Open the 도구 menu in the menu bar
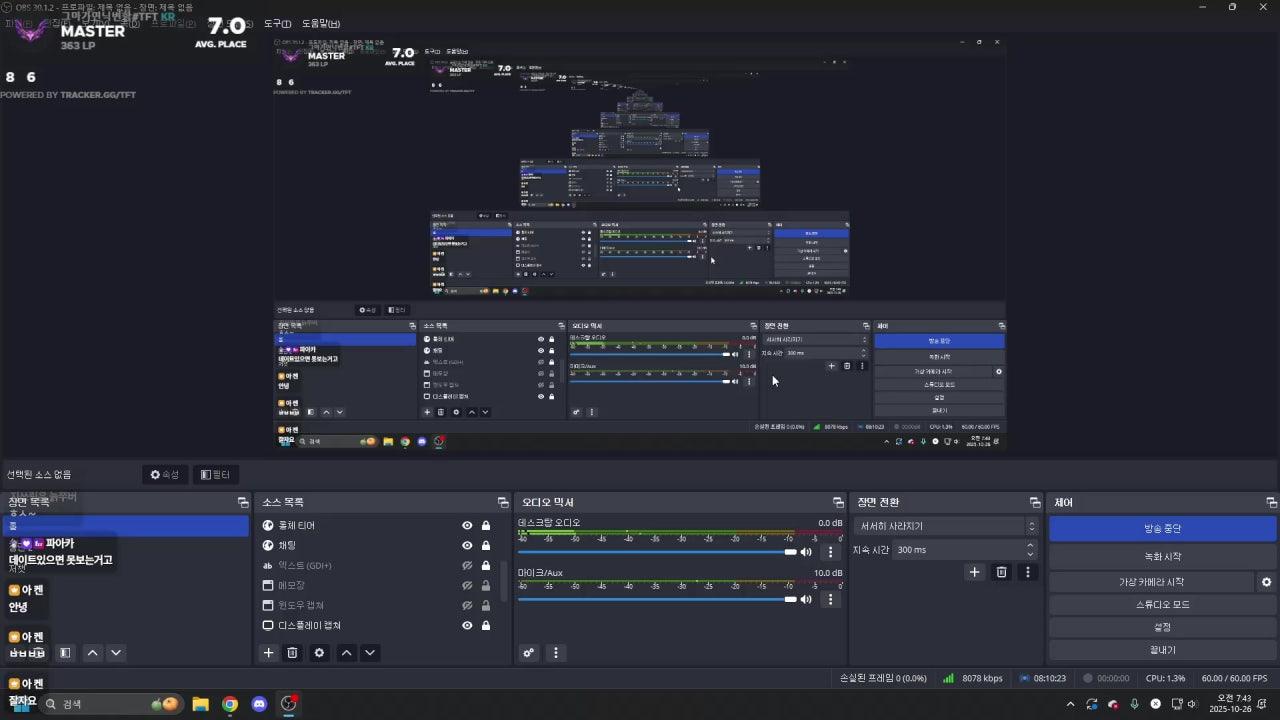 [277, 23]
